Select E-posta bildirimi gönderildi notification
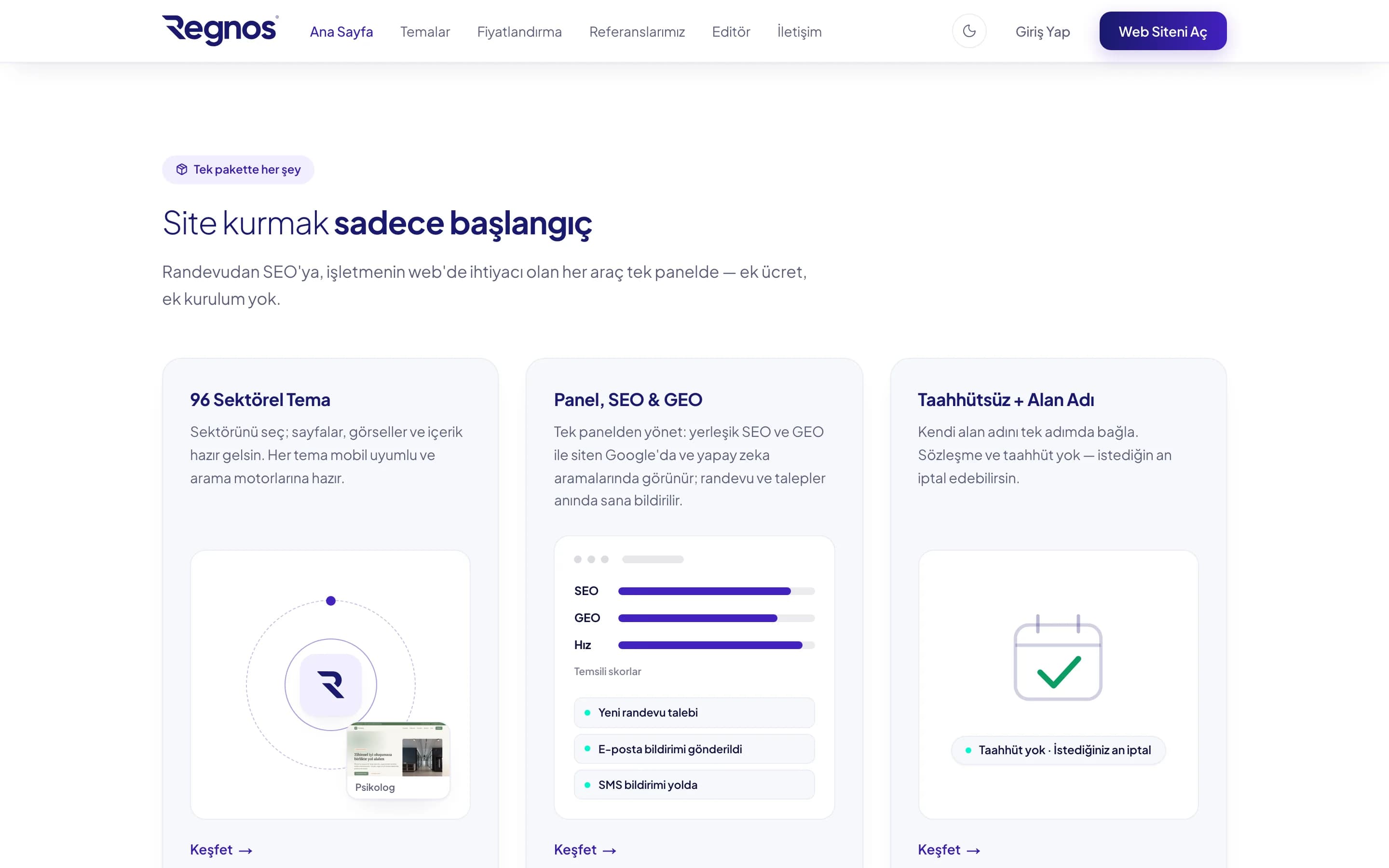This screenshot has width=1389, height=868. tap(694, 748)
